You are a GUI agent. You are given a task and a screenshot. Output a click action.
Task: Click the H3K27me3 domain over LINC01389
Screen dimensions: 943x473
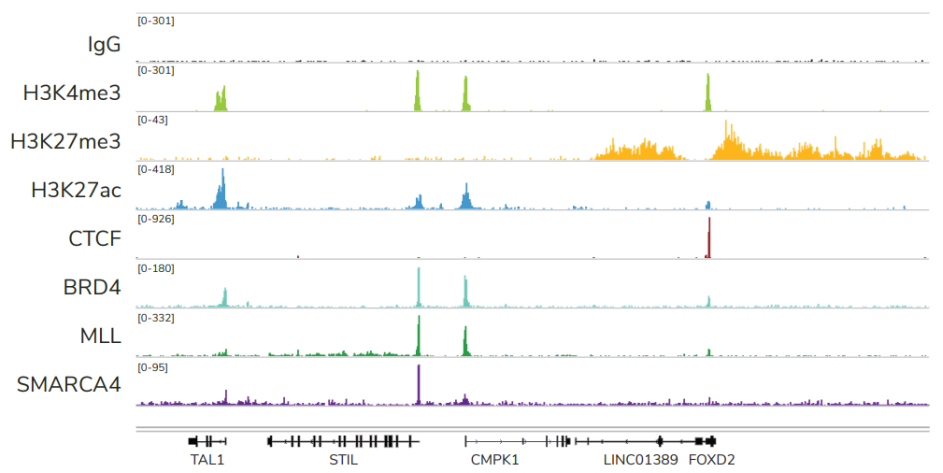click(x=639, y=150)
